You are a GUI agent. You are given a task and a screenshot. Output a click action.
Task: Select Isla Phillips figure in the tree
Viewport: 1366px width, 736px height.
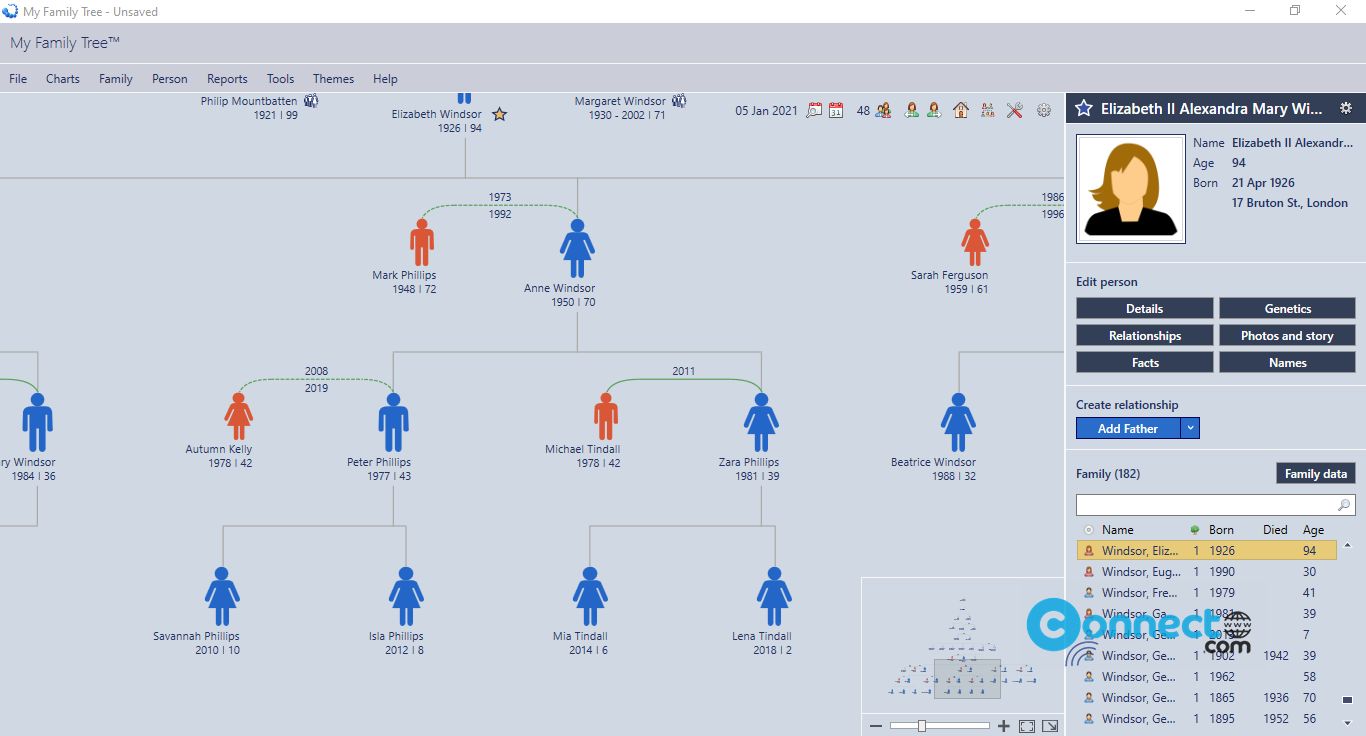click(x=406, y=597)
